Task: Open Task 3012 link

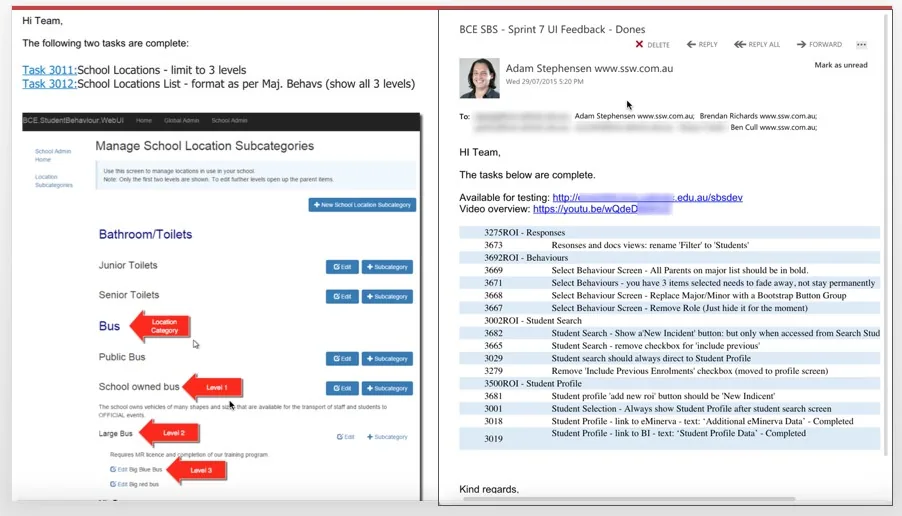Action: tap(49, 84)
